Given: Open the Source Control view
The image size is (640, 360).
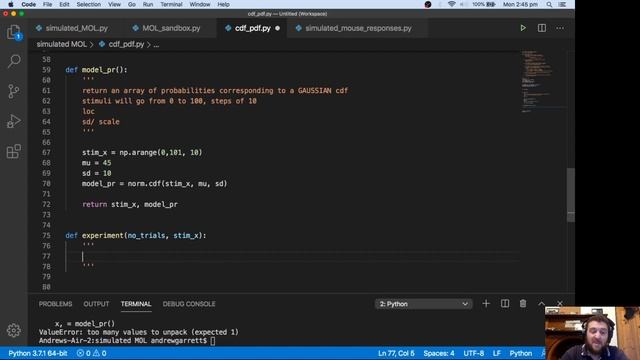Looking at the screenshot, I should (13, 91).
